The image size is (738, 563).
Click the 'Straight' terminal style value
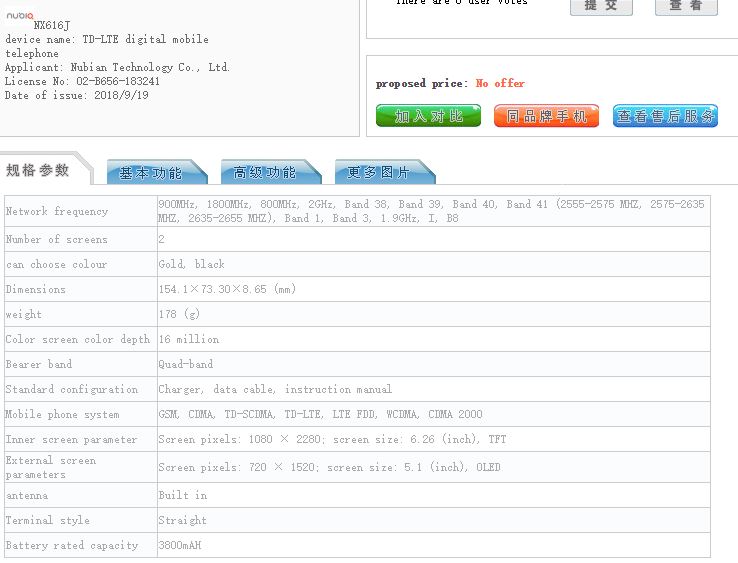pyautogui.click(x=183, y=520)
